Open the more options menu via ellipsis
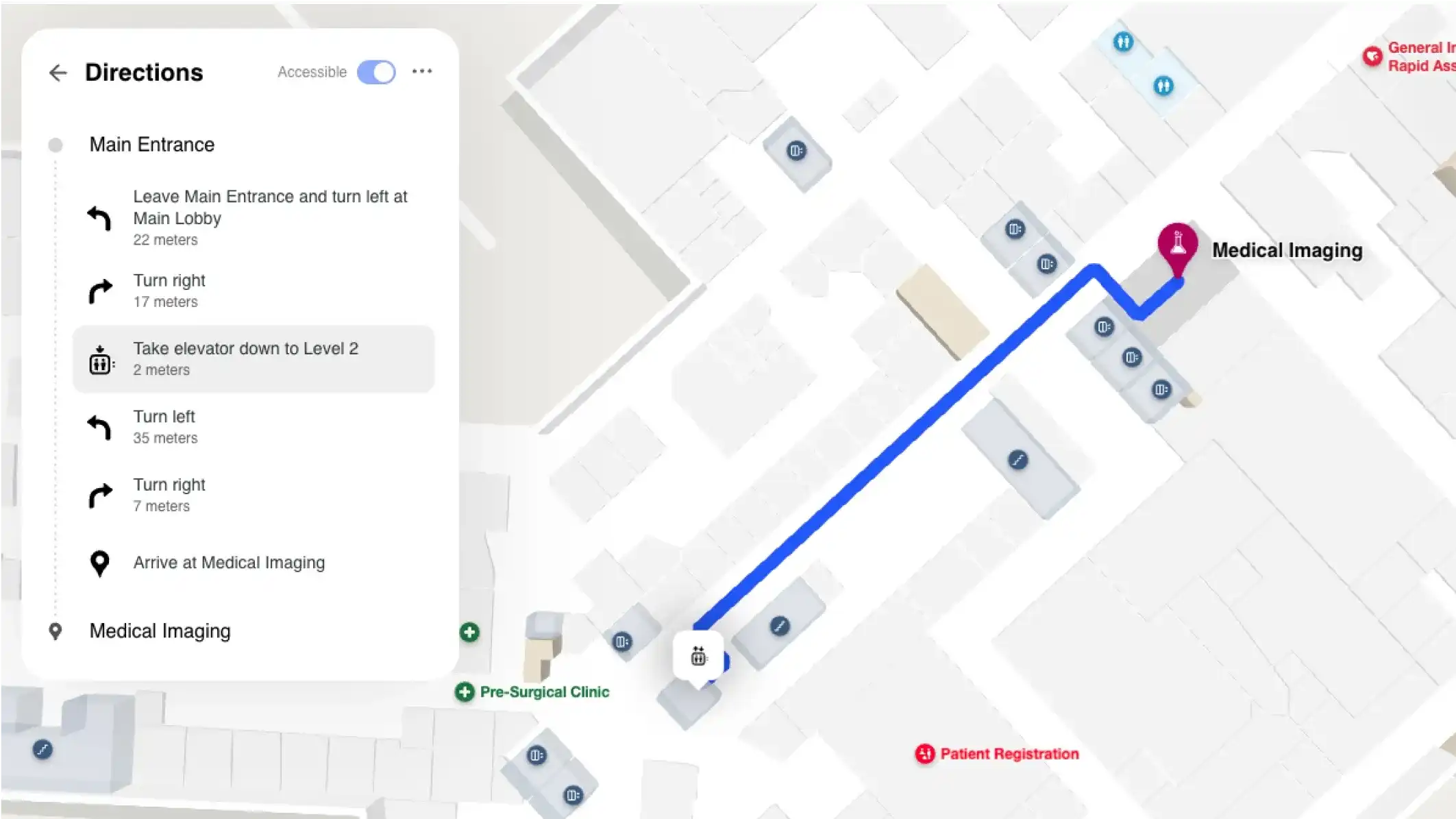 coord(422,71)
